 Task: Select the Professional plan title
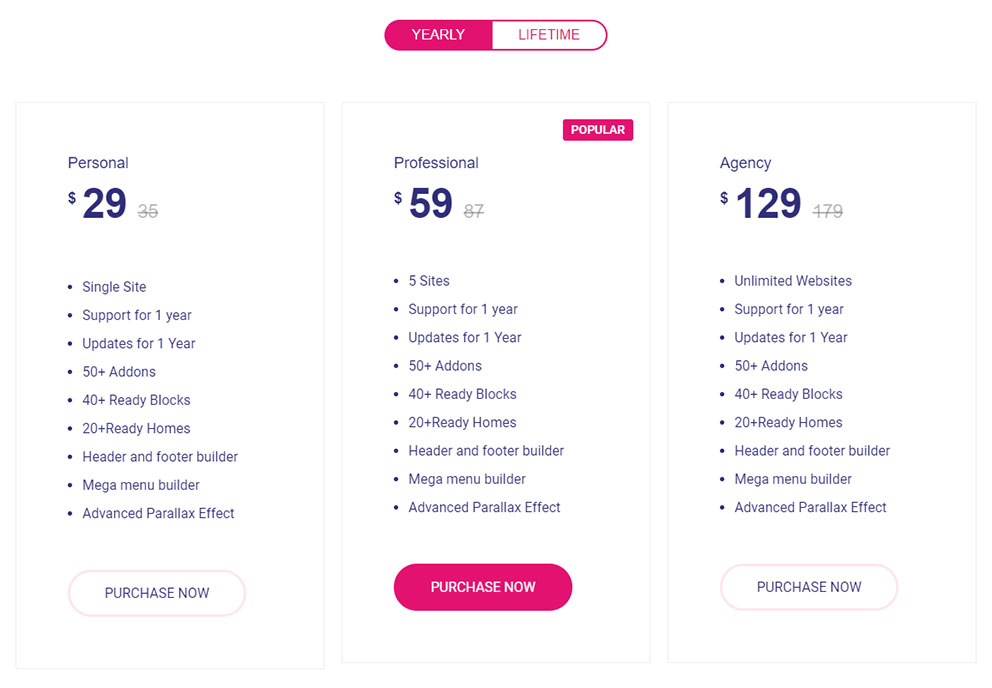pyautogui.click(x=436, y=162)
